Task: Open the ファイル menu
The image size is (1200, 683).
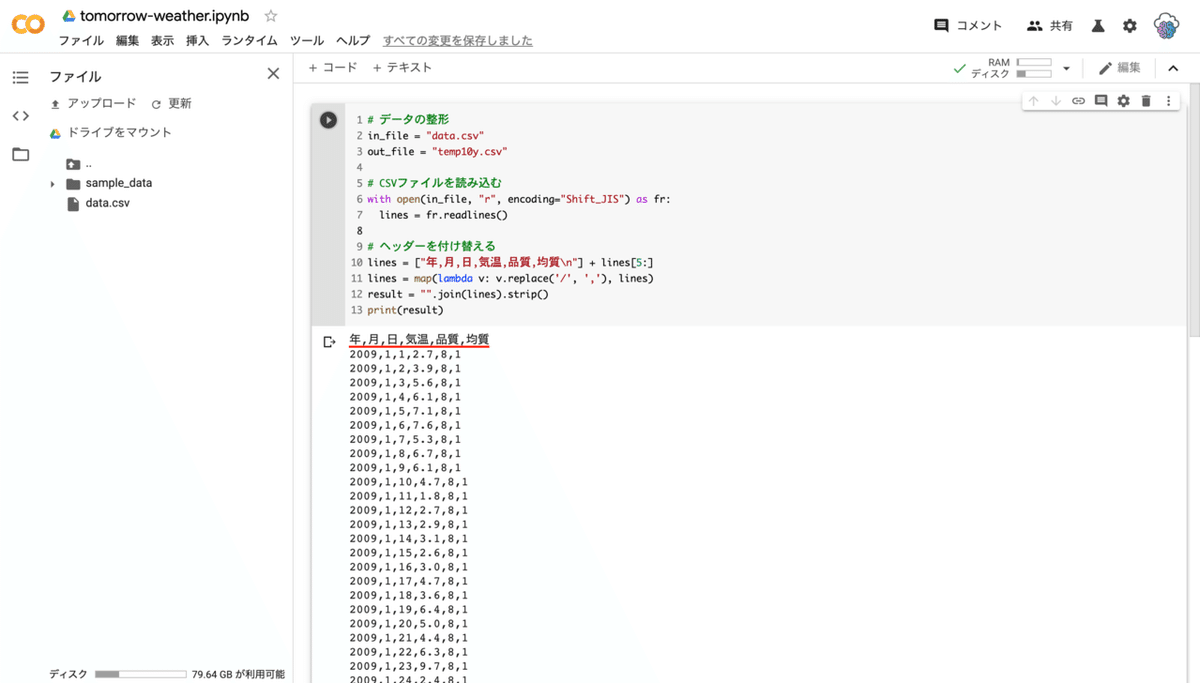Action: [x=81, y=41]
